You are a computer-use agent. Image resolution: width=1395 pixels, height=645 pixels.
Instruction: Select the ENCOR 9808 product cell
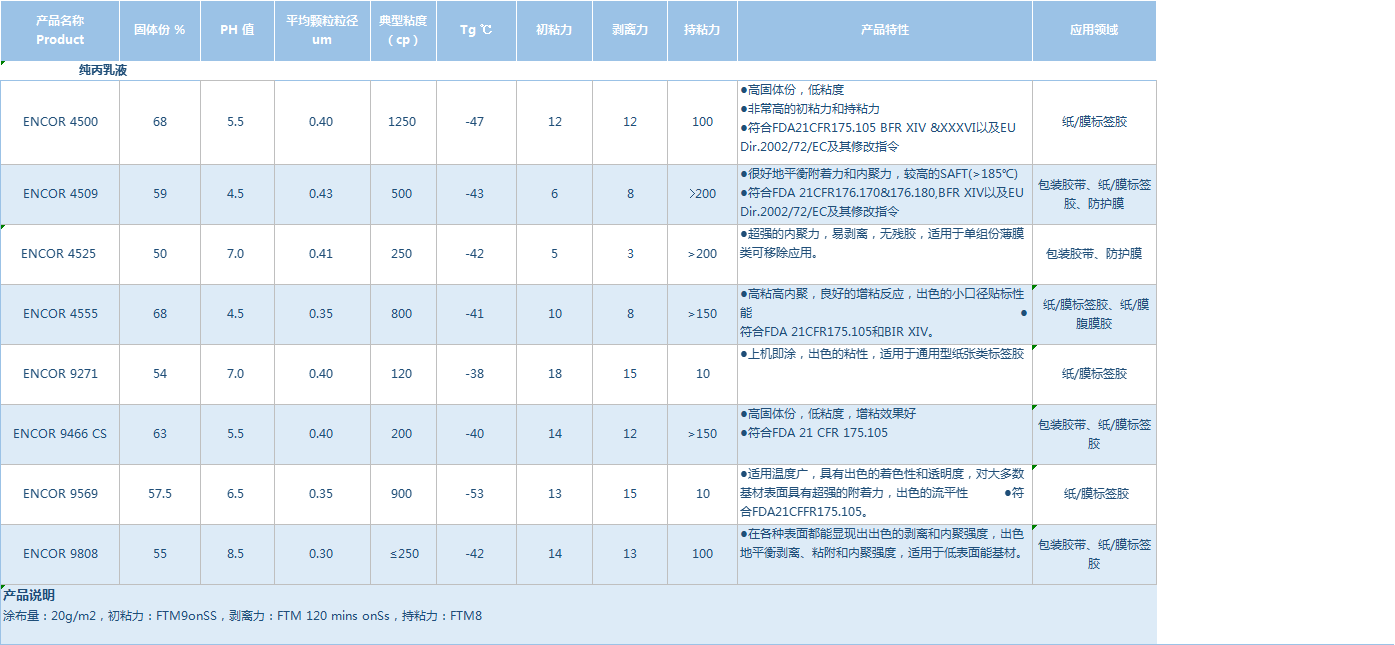[x=60, y=554]
